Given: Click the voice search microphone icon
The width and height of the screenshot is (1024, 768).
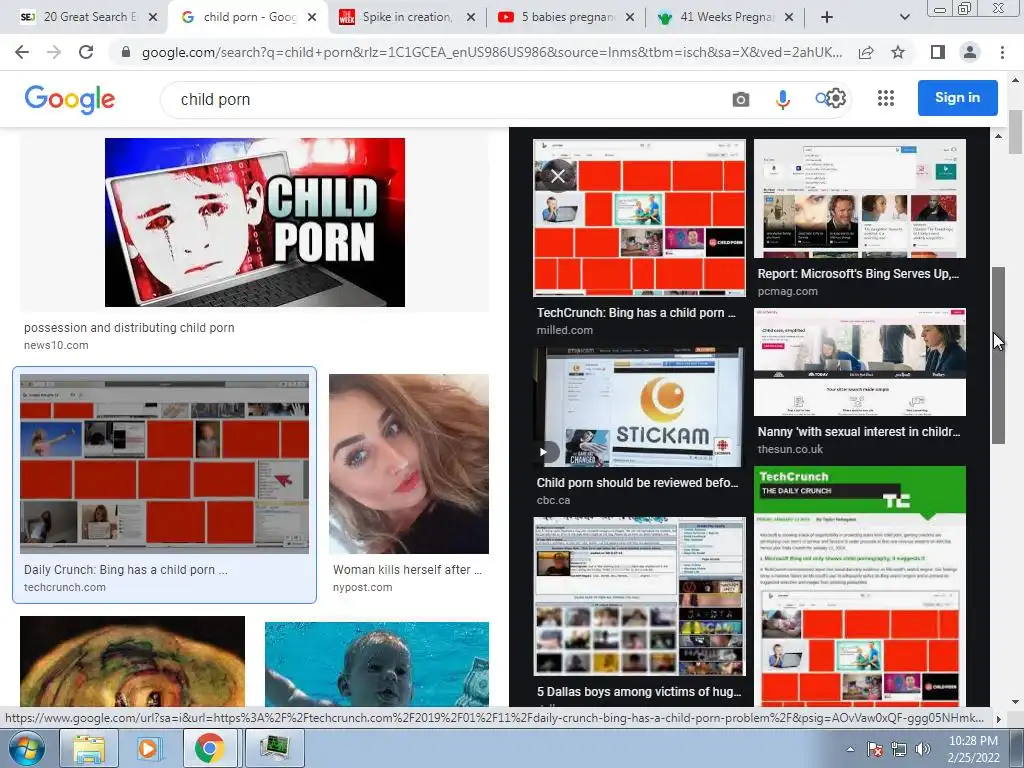Looking at the screenshot, I should [782, 99].
